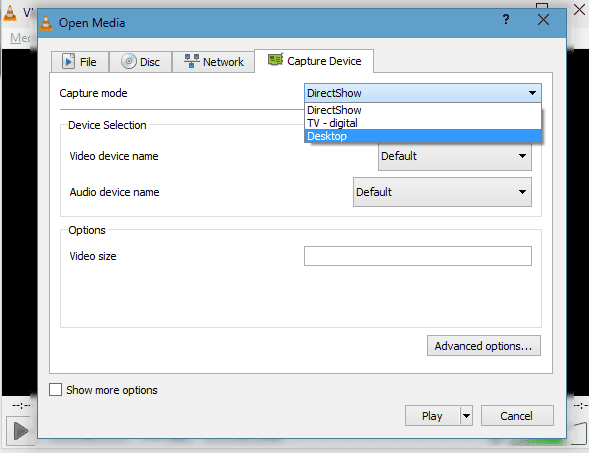589x453 pixels.
Task: Click the Cancel button
Action: [x=517, y=416]
